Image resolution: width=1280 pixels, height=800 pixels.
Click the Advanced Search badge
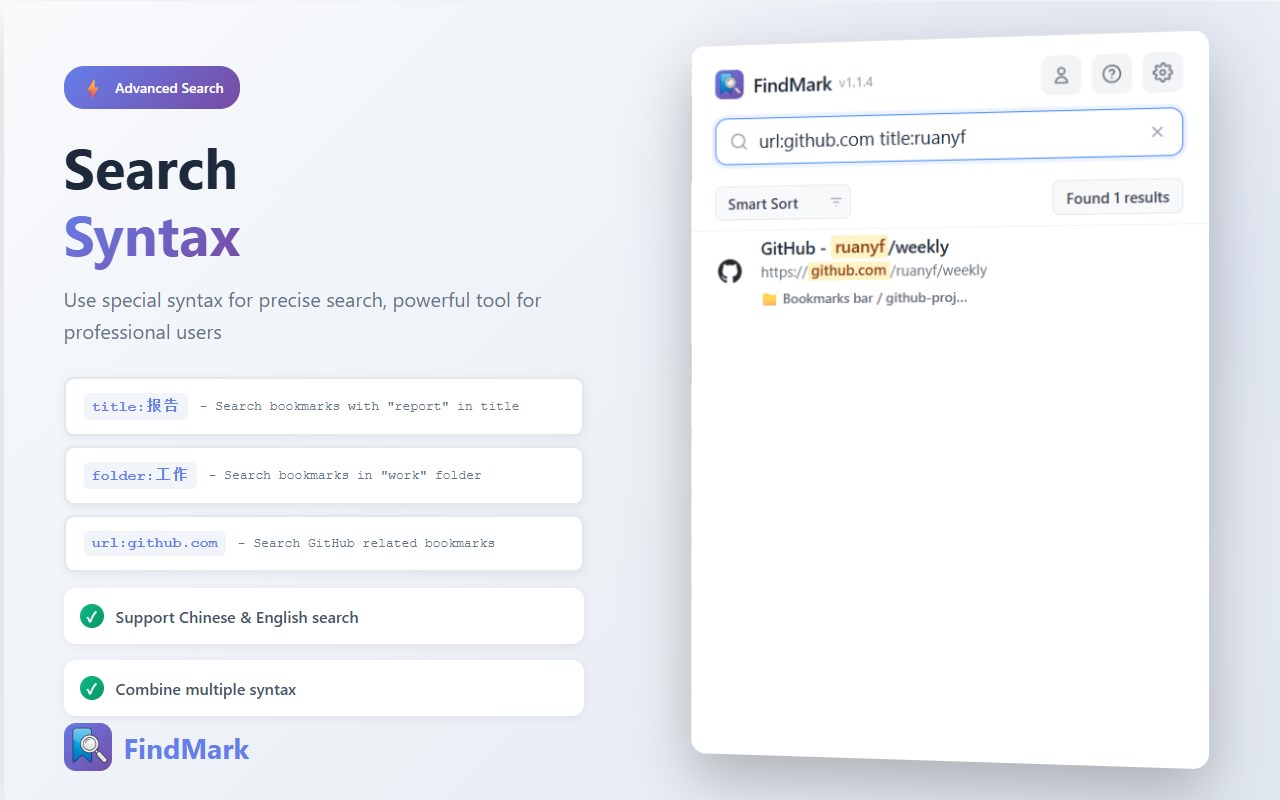click(152, 88)
